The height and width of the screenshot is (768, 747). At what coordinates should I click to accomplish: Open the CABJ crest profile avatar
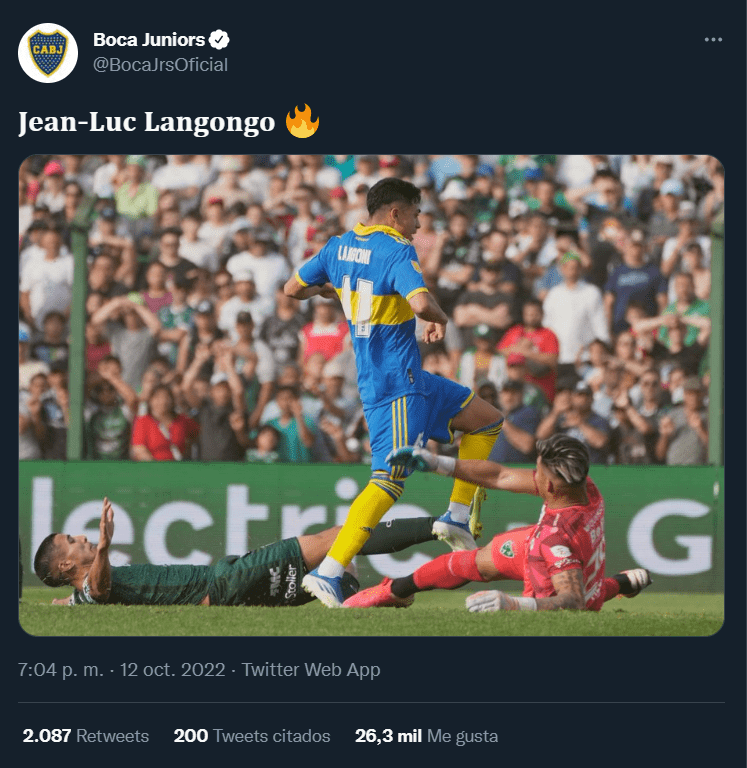[48, 53]
